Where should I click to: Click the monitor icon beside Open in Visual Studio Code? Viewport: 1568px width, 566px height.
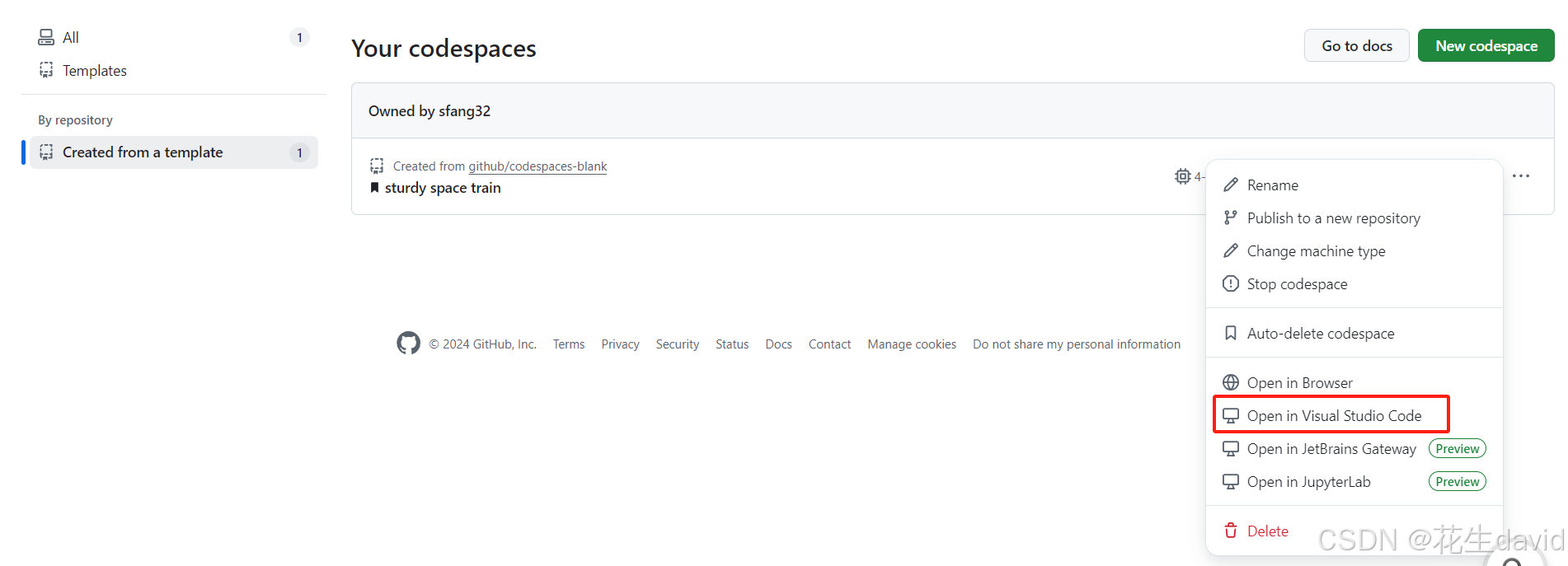(x=1231, y=415)
